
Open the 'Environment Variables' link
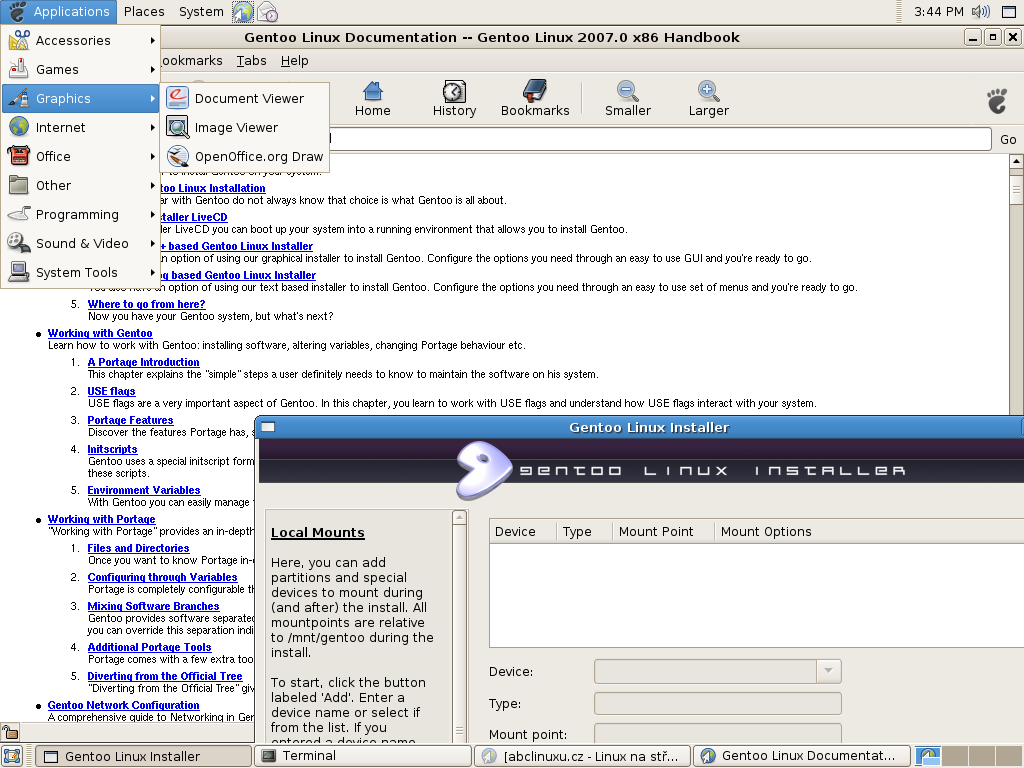(144, 490)
